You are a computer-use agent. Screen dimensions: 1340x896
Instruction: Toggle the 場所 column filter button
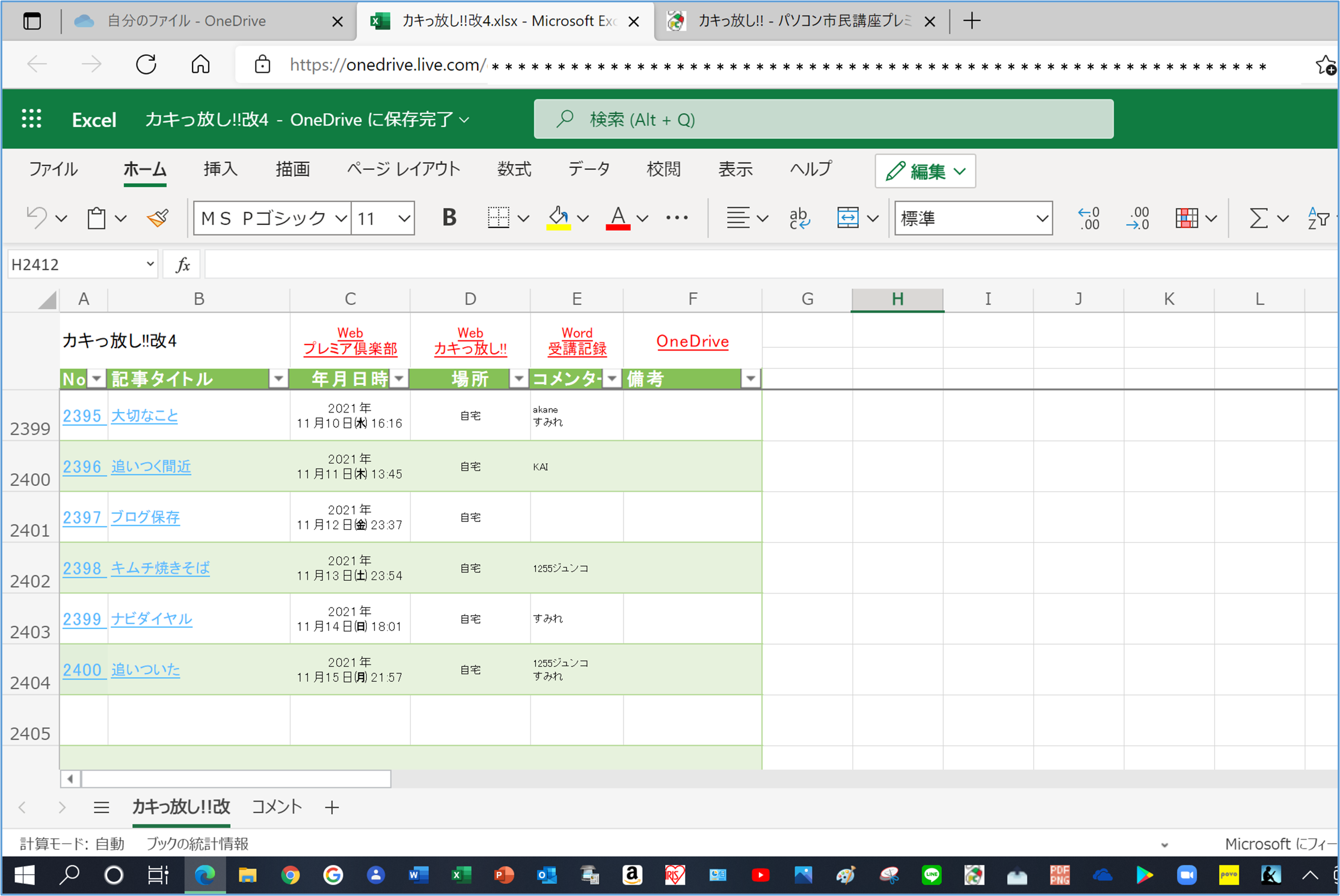(x=518, y=379)
